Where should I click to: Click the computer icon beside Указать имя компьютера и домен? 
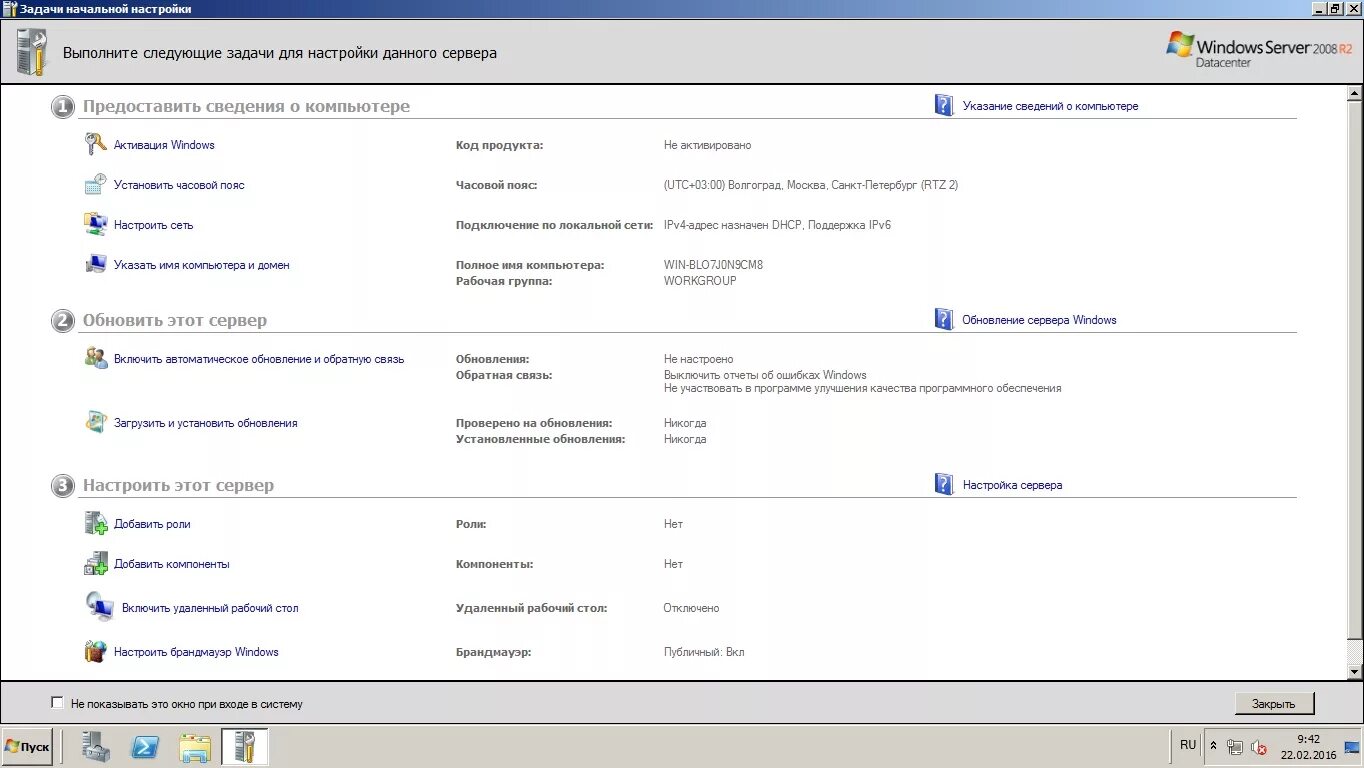point(95,264)
